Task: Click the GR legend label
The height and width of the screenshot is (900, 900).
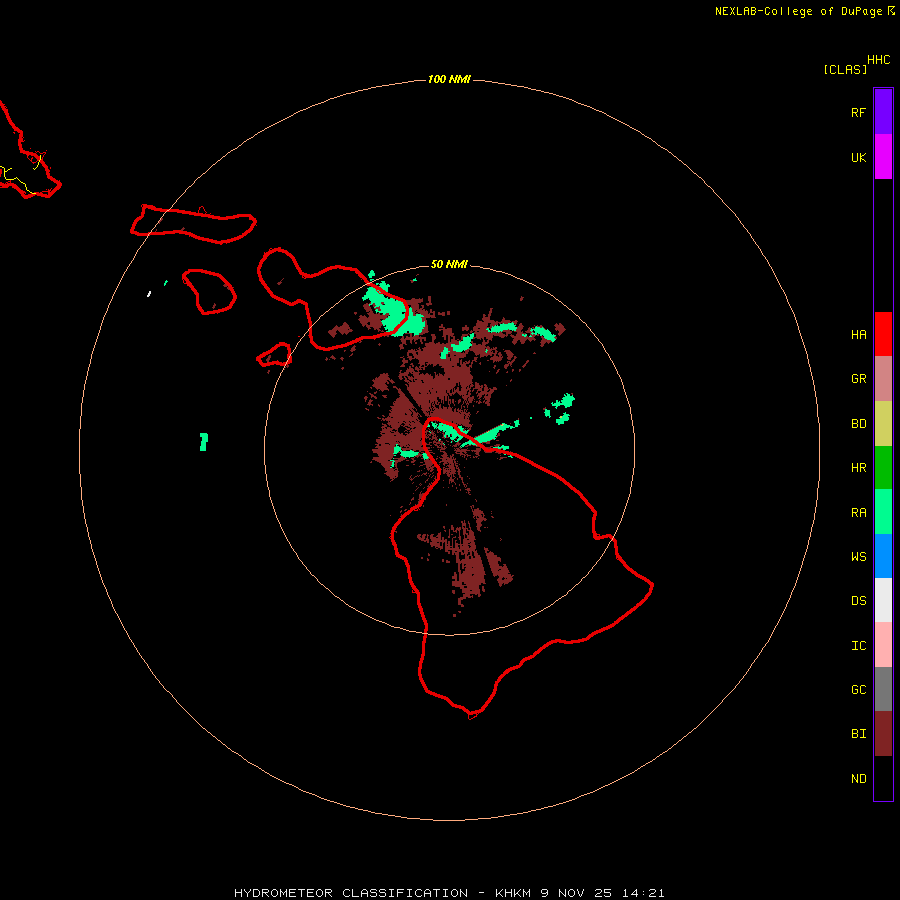Action: (858, 379)
